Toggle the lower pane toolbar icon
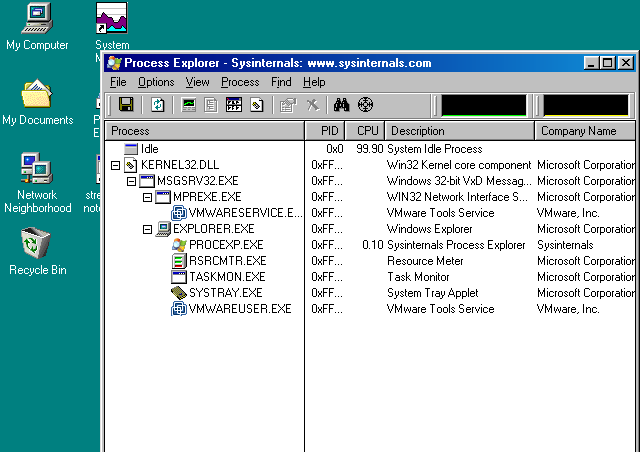This screenshot has height=452, width=640. point(234,105)
